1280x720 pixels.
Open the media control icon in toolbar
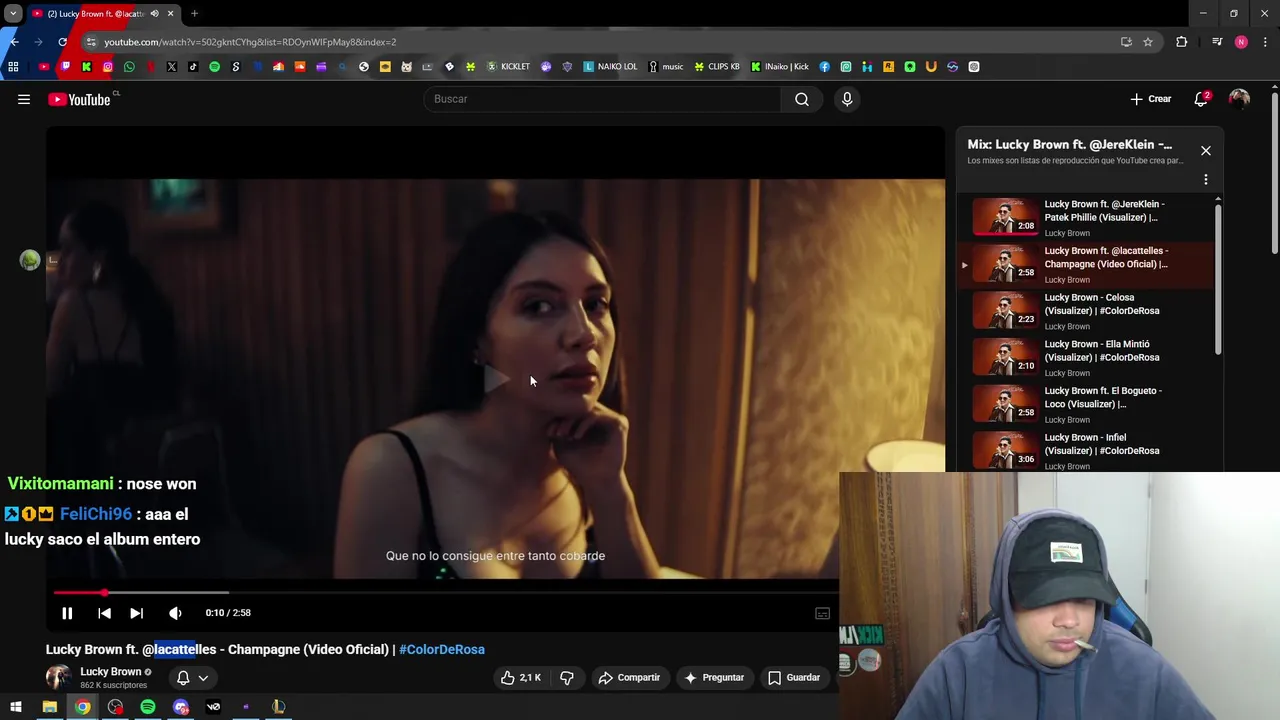pos(1217,42)
